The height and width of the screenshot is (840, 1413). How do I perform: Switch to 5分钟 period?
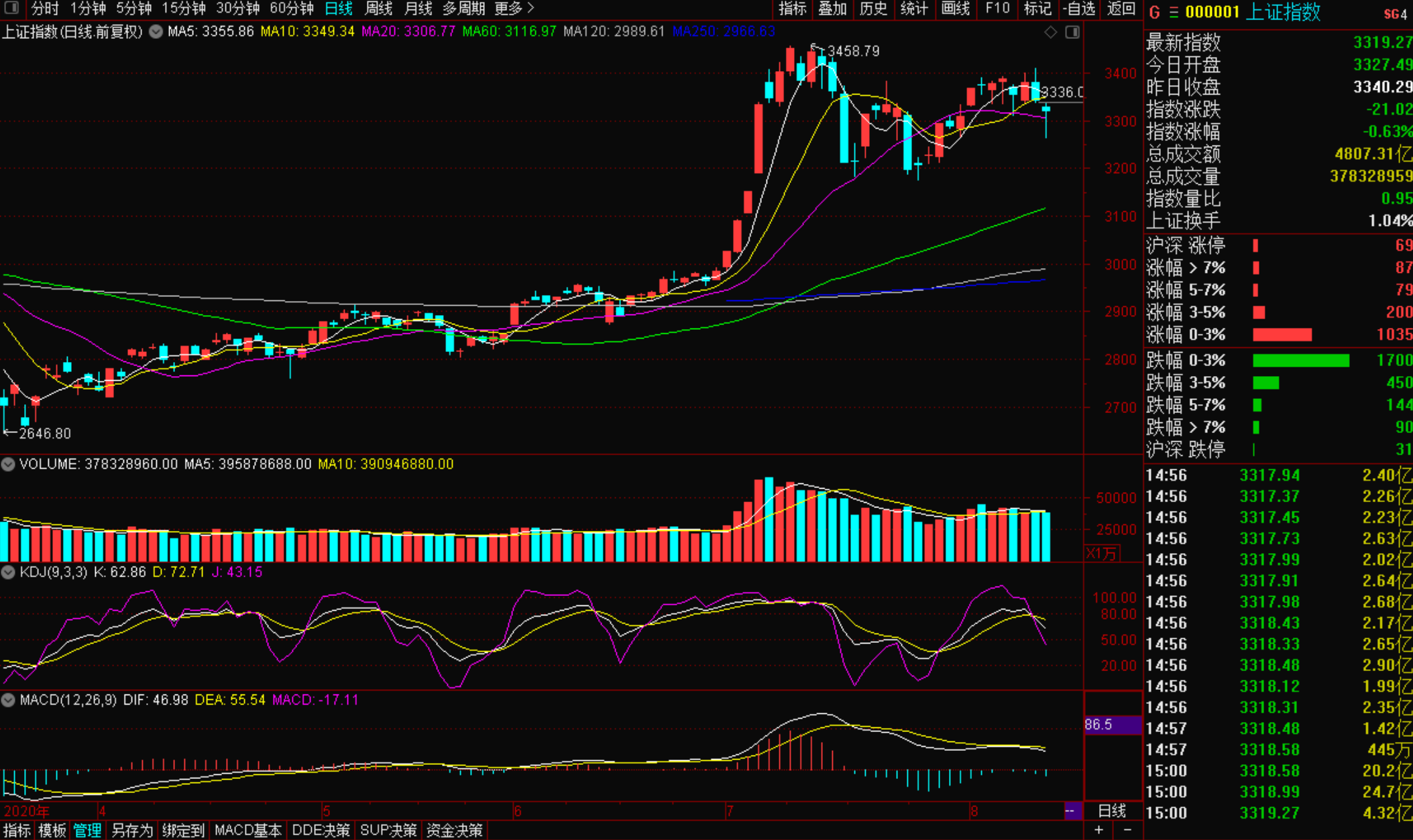pyautogui.click(x=133, y=9)
